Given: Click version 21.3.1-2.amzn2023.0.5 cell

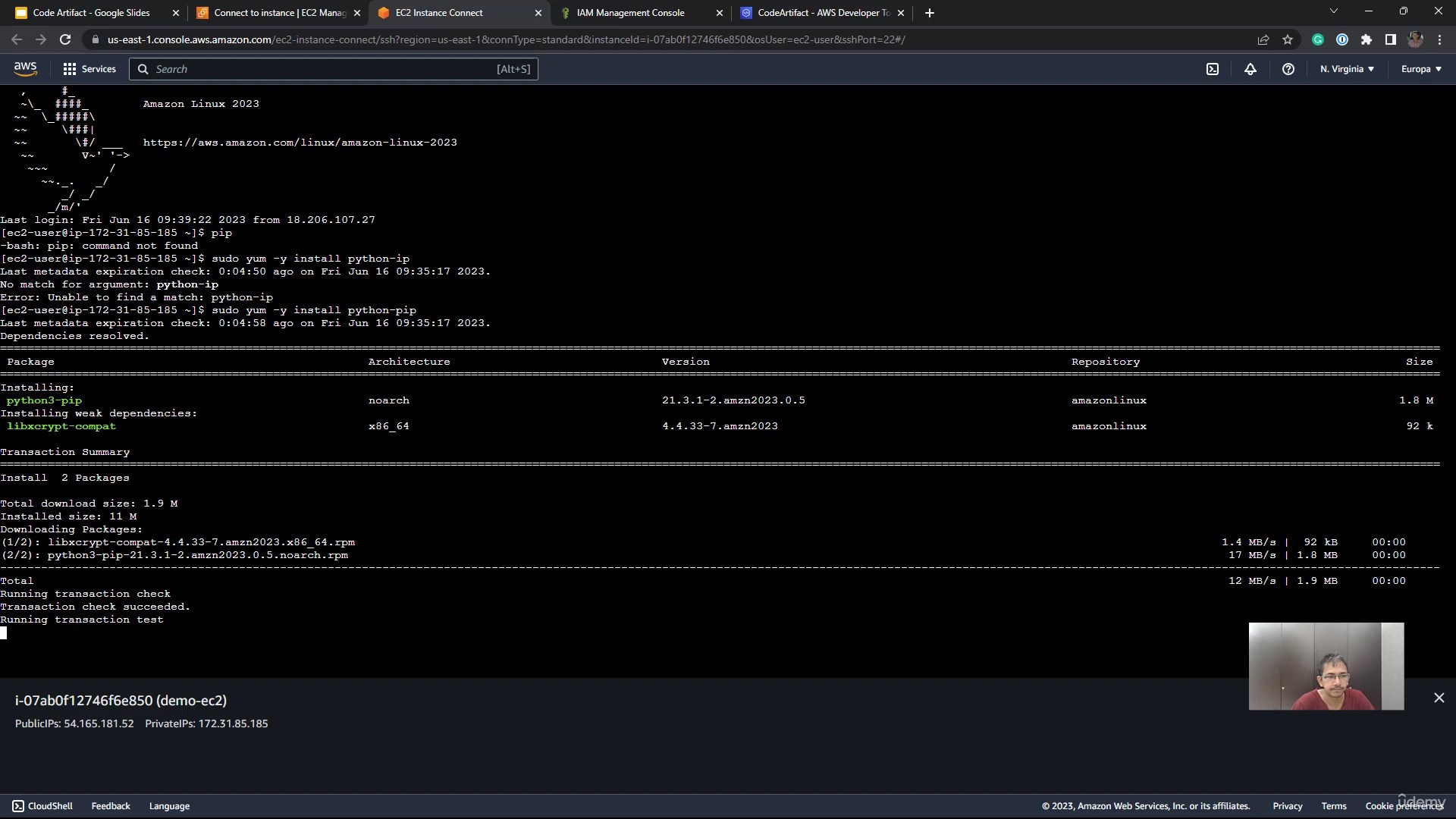Looking at the screenshot, I should [x=733, y=400].
